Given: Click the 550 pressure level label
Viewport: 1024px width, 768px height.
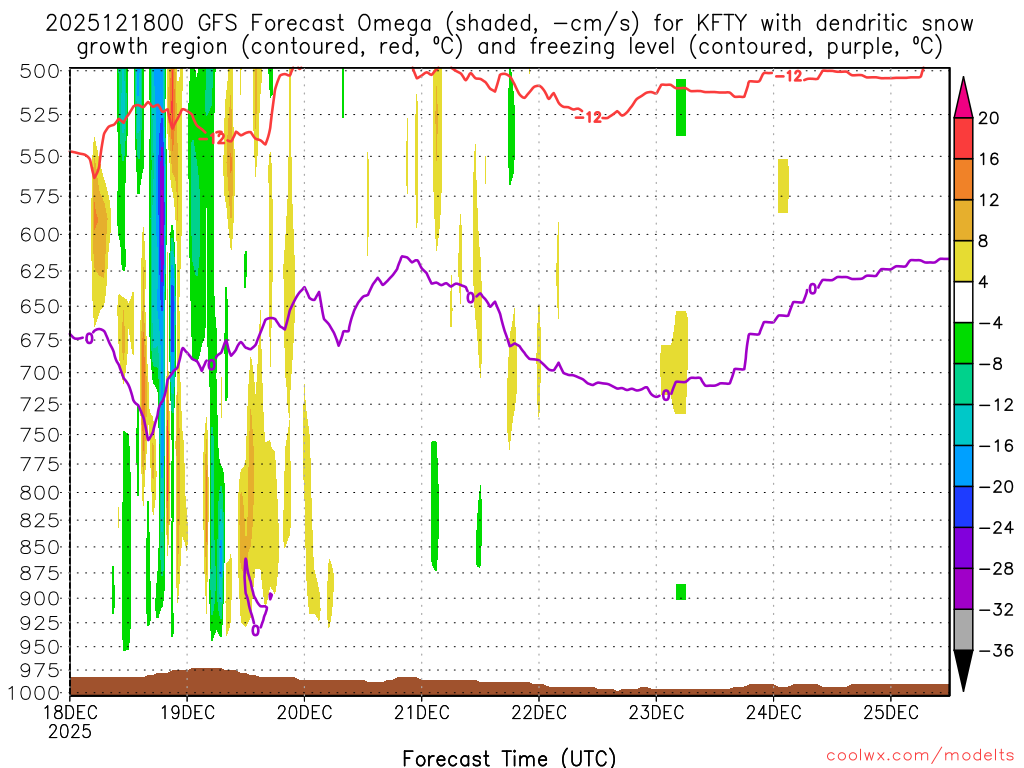Looking at the screenshot, I should coord(40,157).
